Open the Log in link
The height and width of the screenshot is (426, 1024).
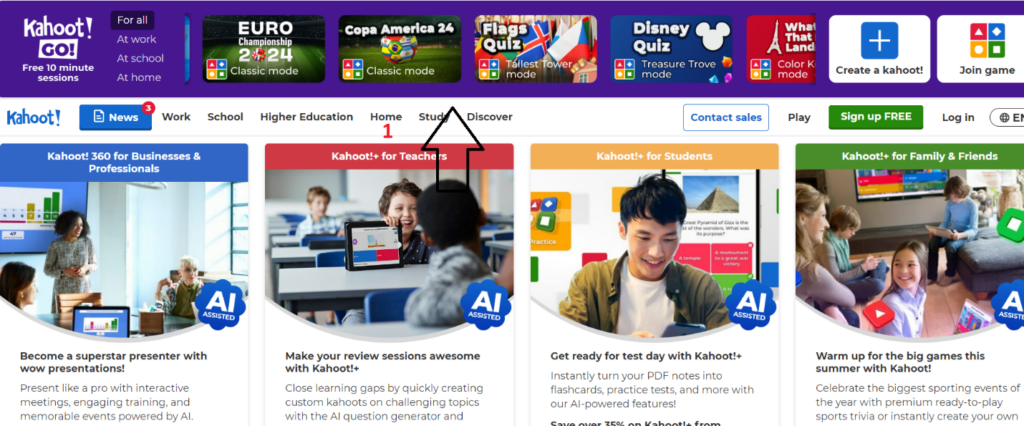(958, 118)
